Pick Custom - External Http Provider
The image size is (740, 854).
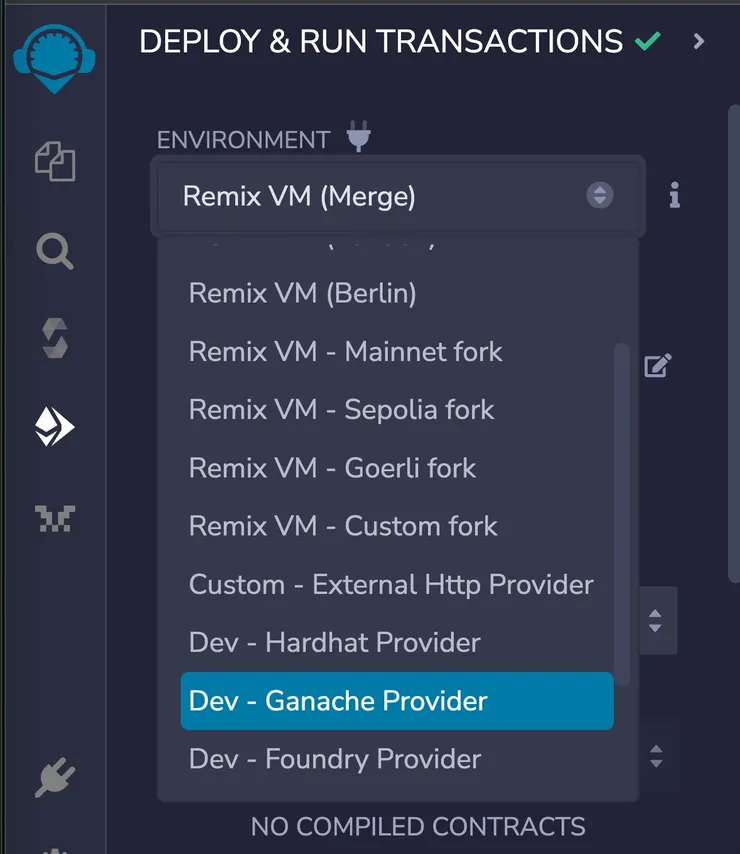[391, 584]
